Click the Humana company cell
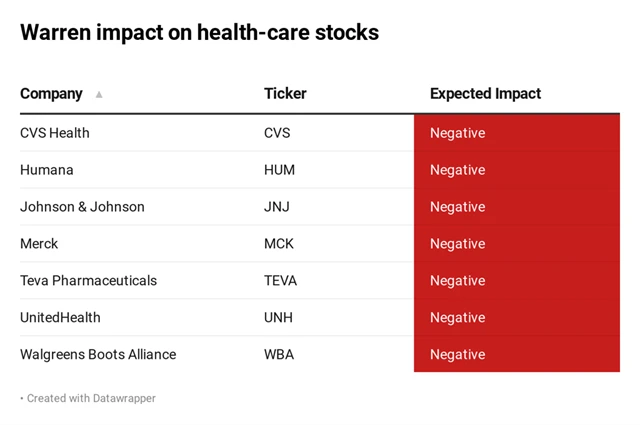 [47, 170]
